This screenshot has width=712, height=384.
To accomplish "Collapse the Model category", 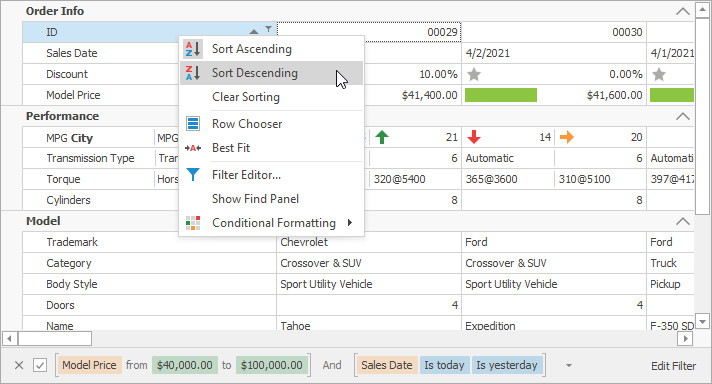I will pyautogui.click(x=682, y=221).
